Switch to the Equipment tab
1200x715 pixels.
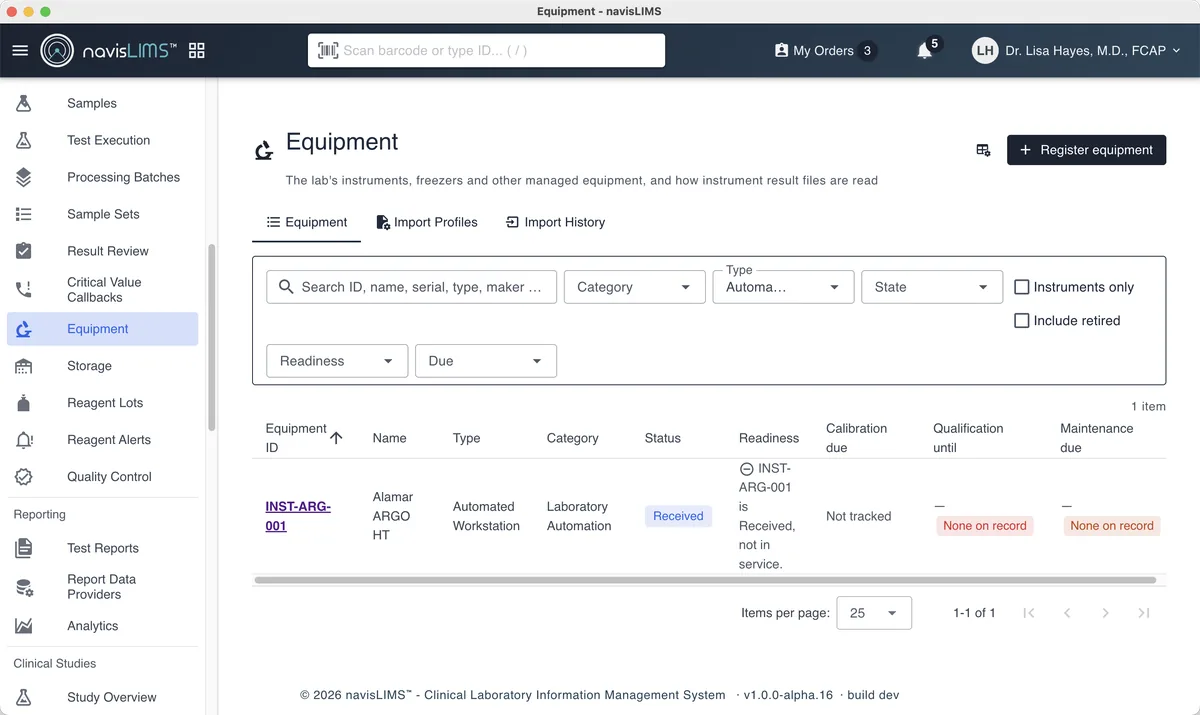306,222
